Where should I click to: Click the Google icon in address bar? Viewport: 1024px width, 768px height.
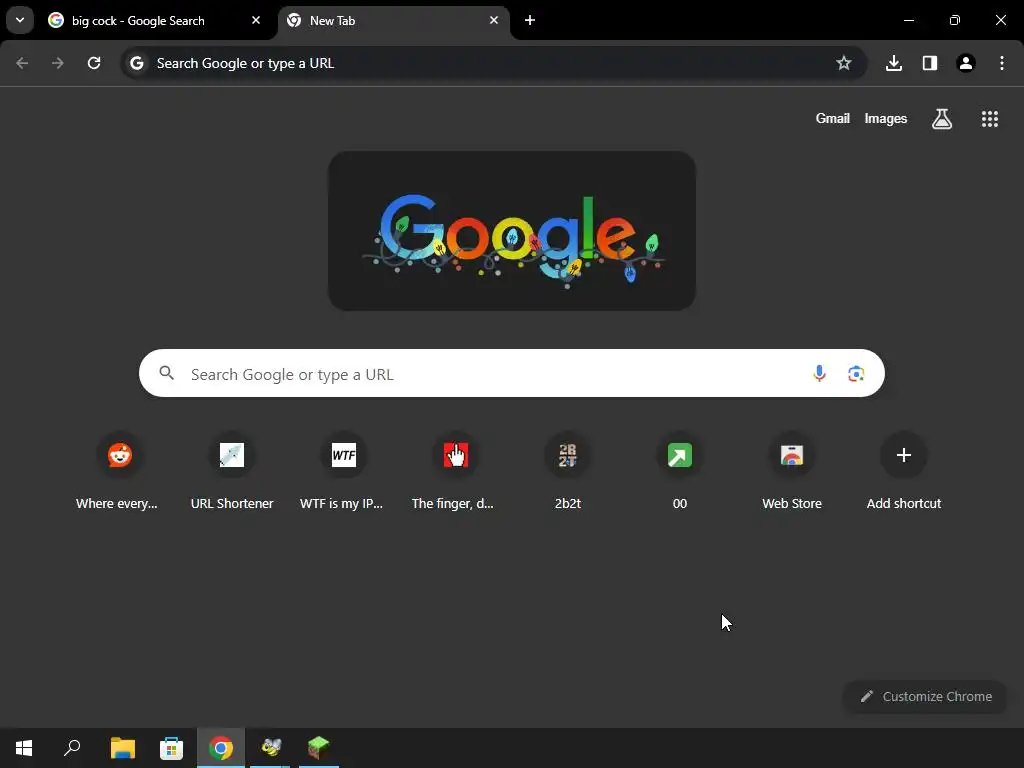coord(136,63)
